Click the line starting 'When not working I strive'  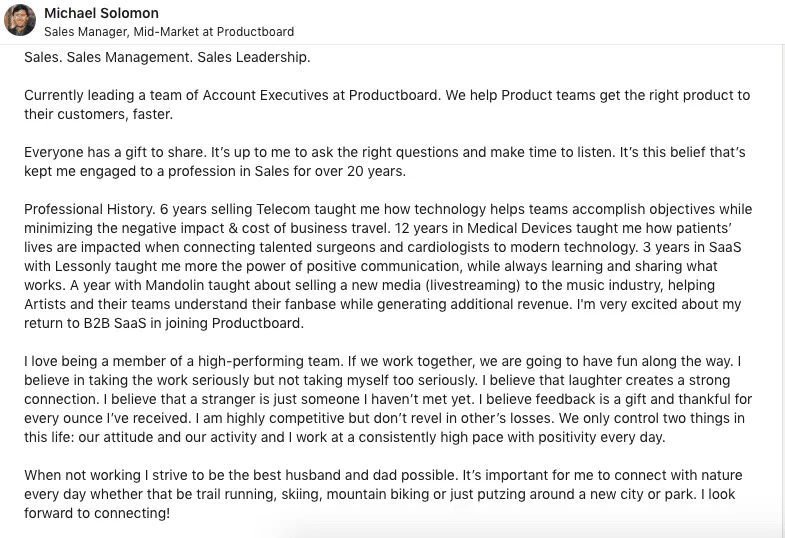383,475
